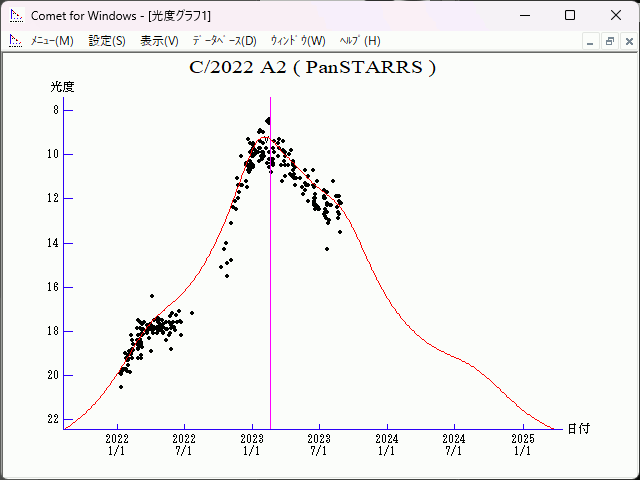Image resolution: width=640 pixels, height=480 pixels.
Task: Click the 2022 7/1 date axis tick label
Action: [184, 445]
